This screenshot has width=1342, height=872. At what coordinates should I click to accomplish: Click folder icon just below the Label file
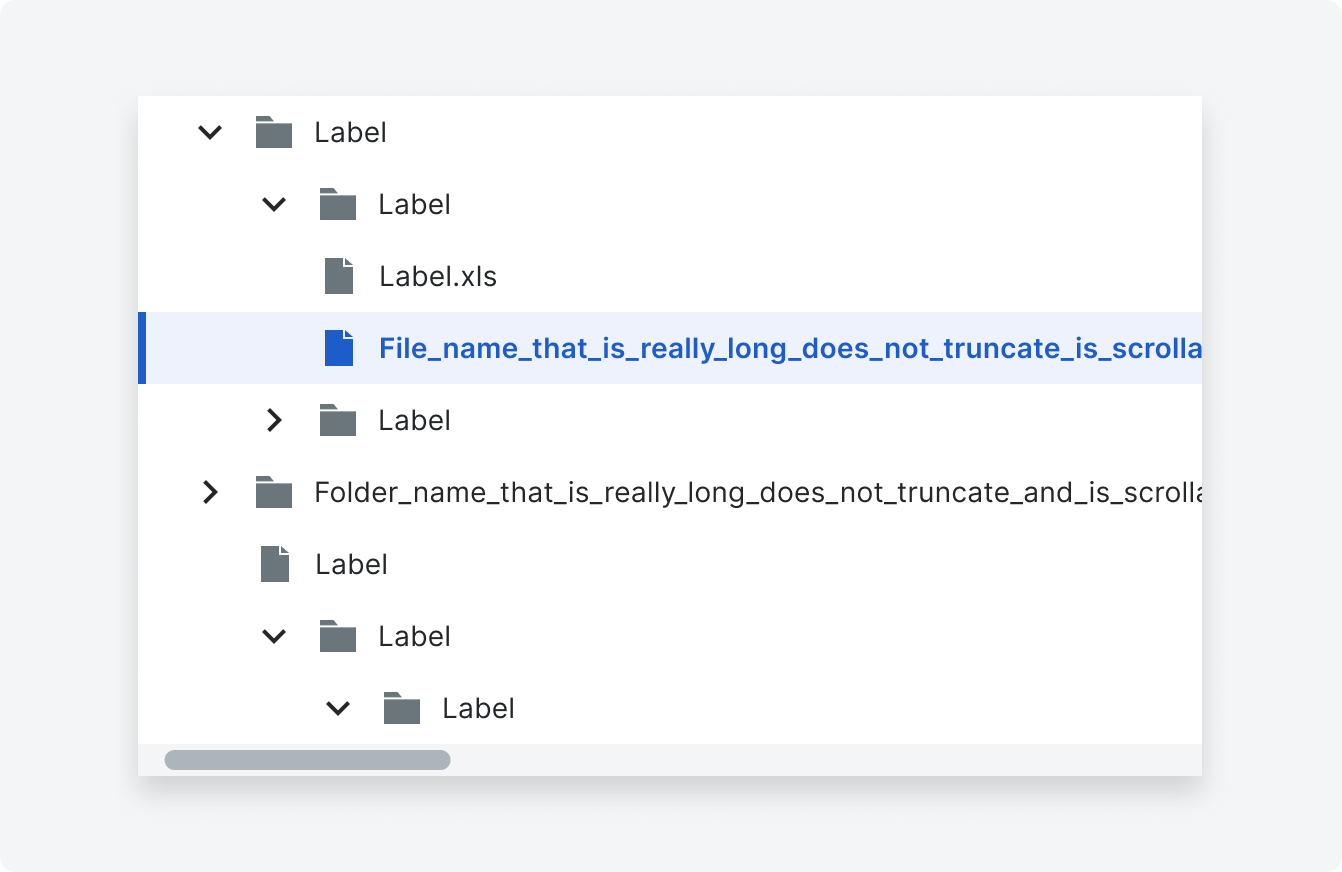(338, 636)
